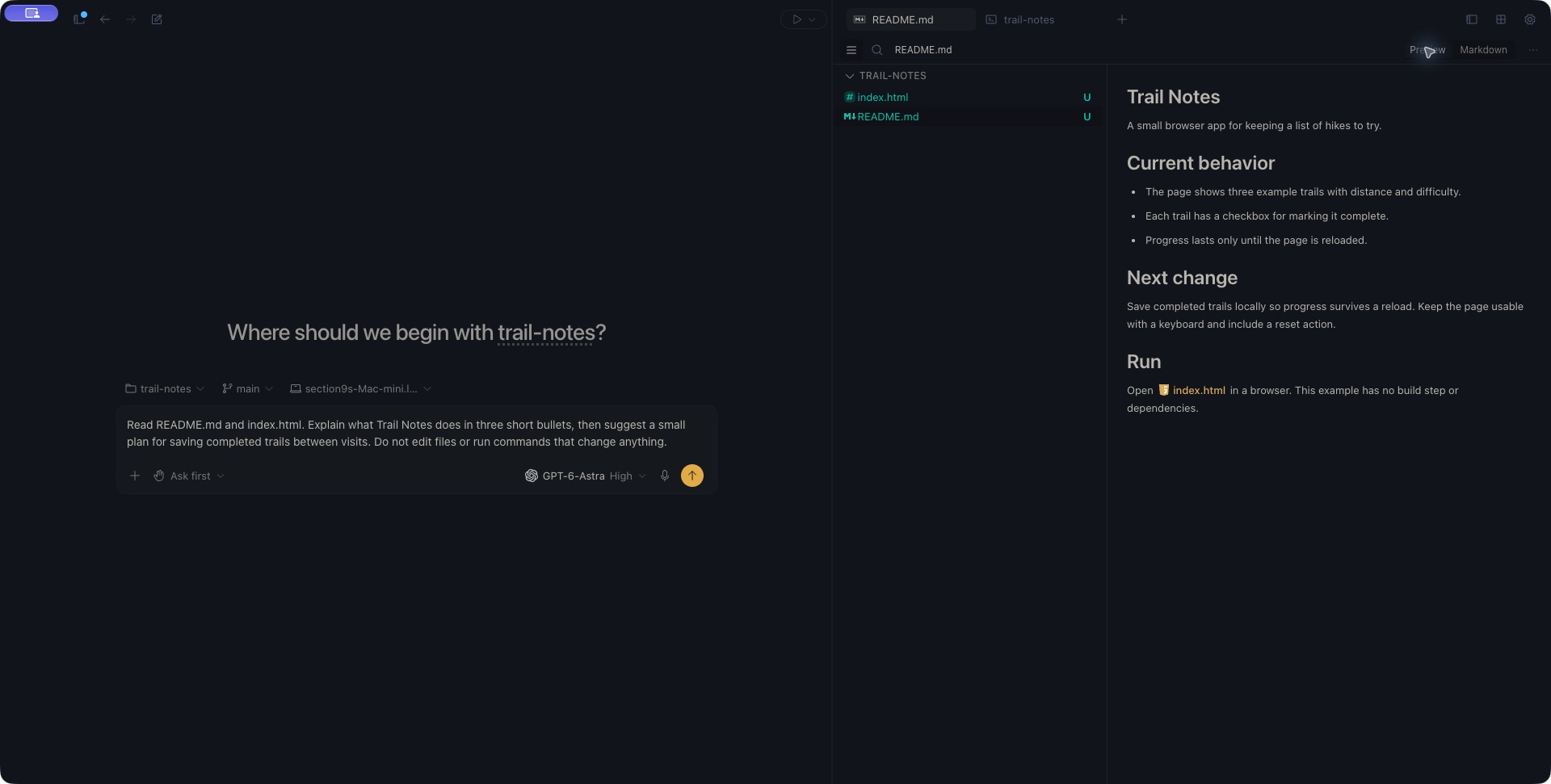Toggle the sidebar icon with blue dot

(x=79, y=19)
